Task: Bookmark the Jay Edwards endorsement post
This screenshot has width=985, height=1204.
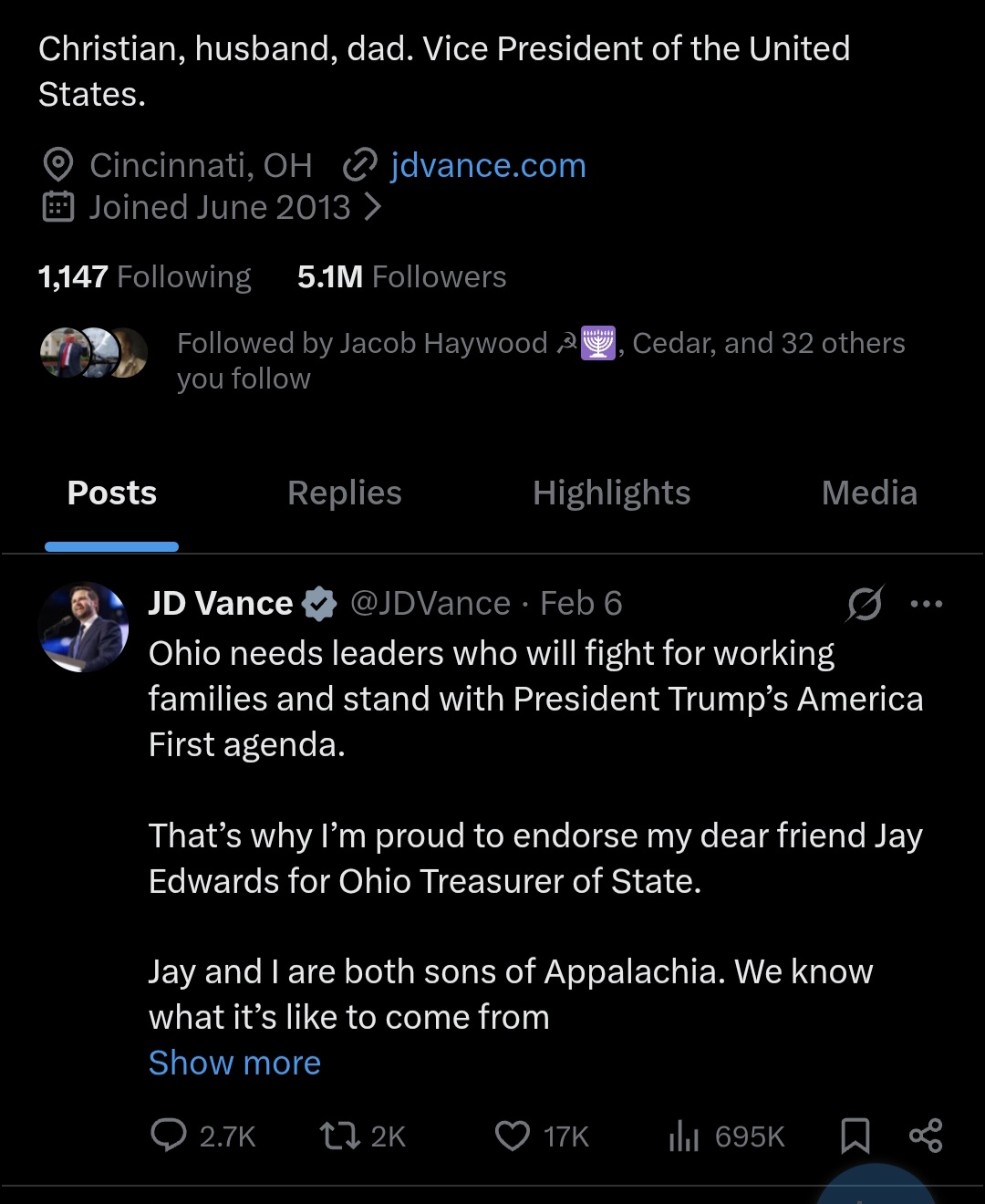Action: (855, 1136)
